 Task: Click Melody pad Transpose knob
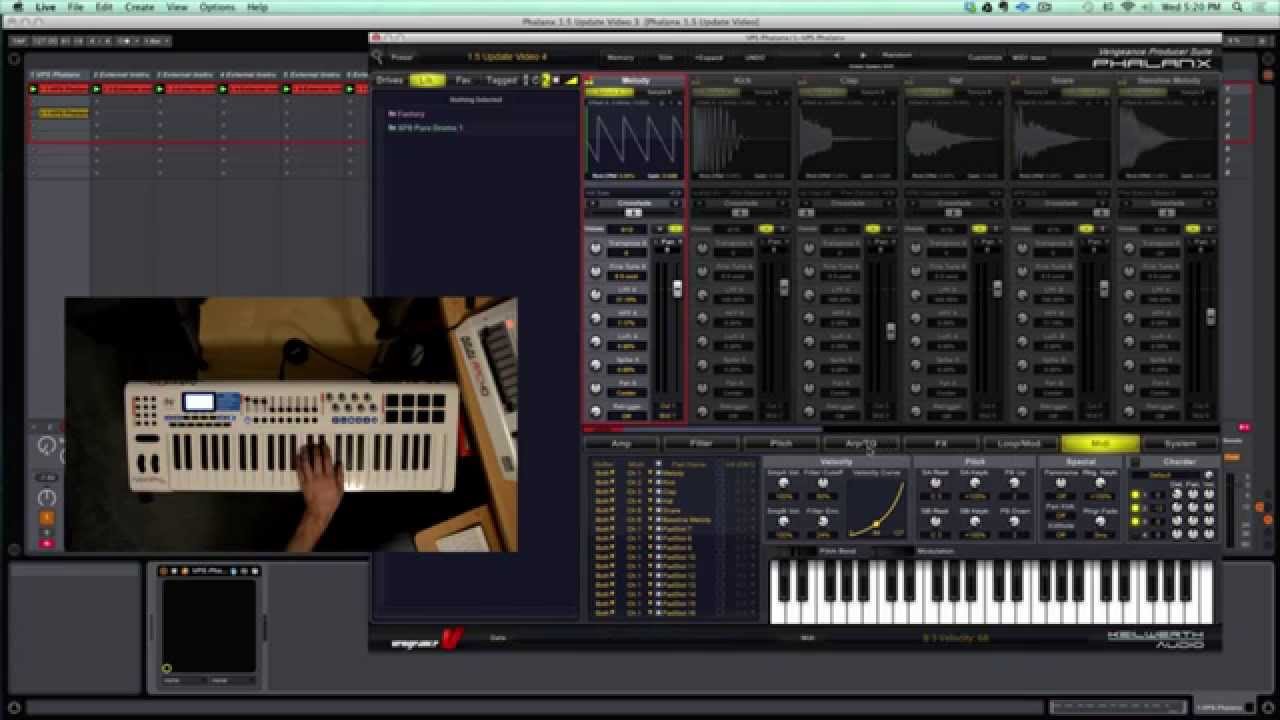point(596,247)
